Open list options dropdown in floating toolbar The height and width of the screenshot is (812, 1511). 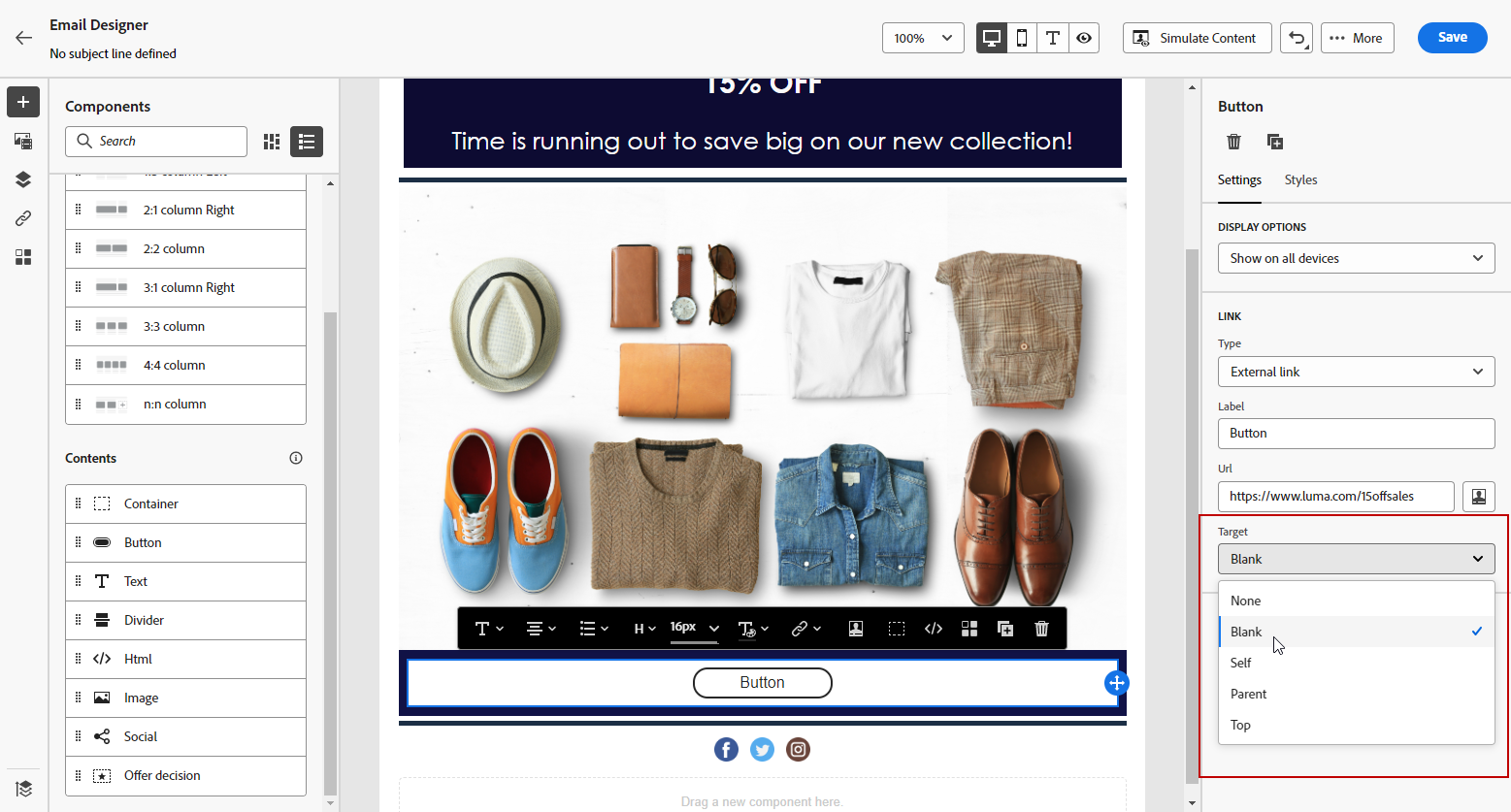(593, 629)
